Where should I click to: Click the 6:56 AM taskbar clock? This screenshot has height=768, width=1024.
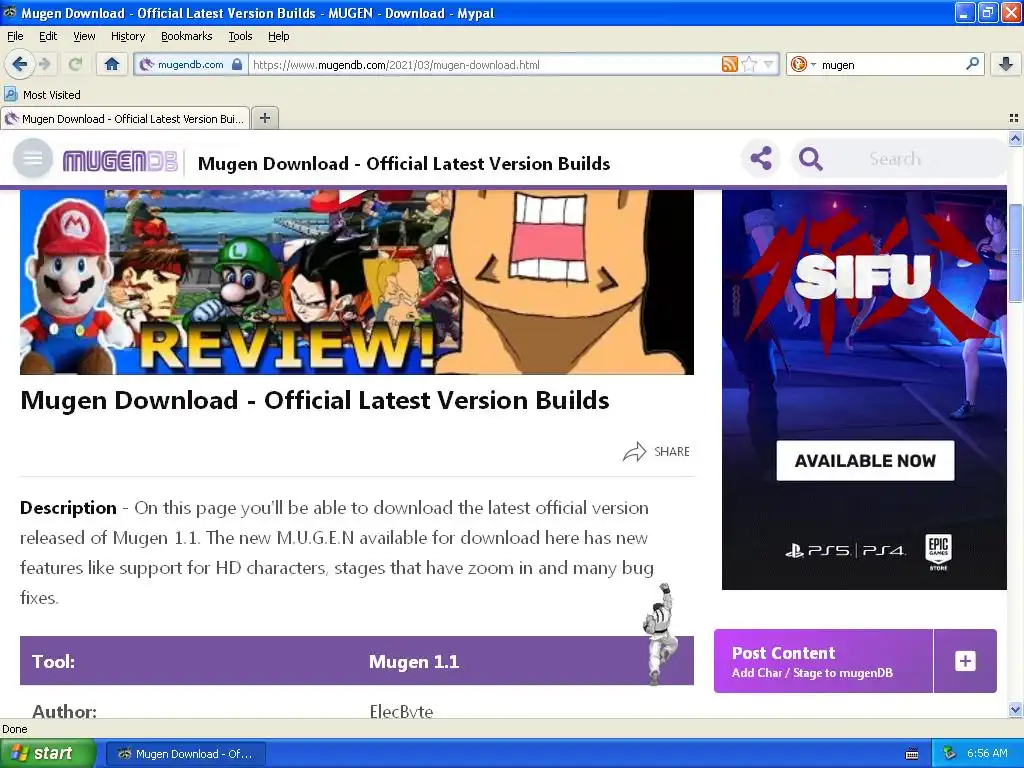(987, 754)
